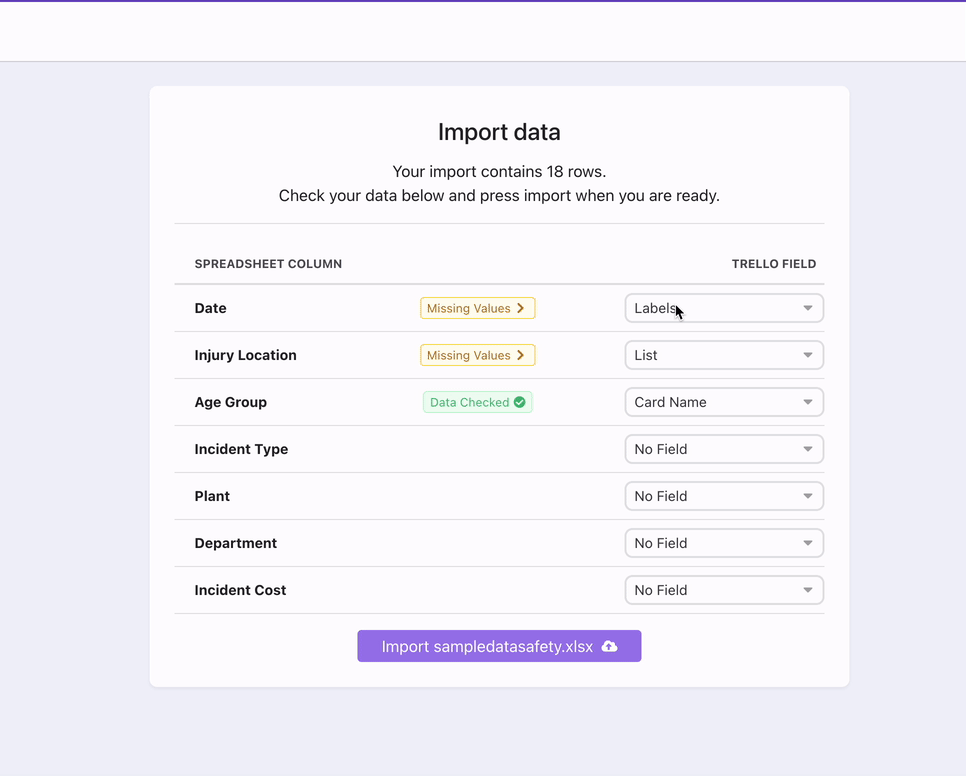Open the No Field dropdown for Plant

[x=724, y=496]
